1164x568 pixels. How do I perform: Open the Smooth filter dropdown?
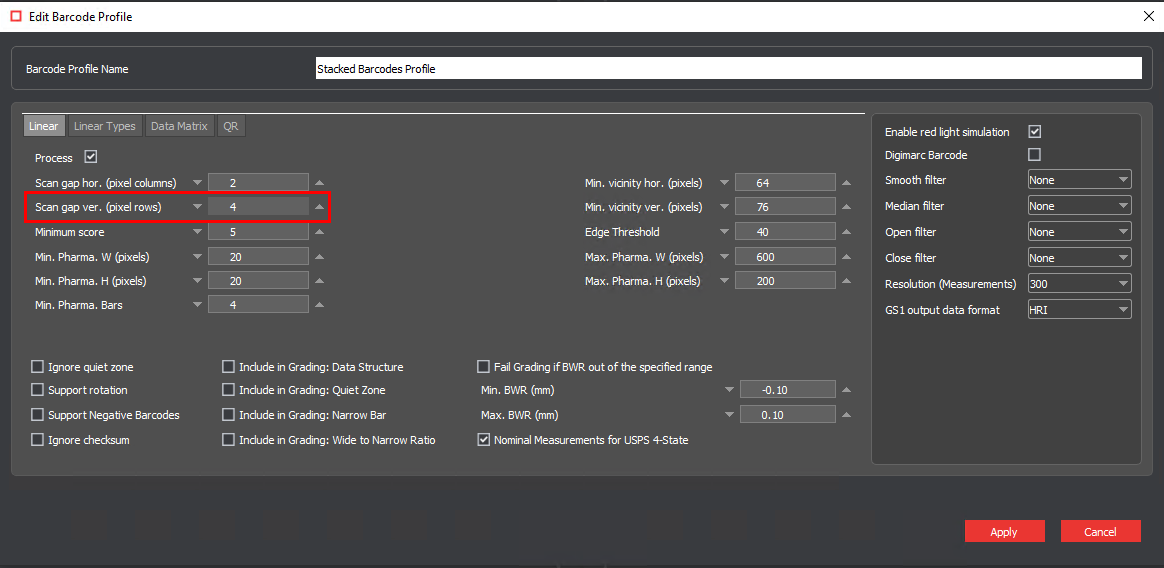(1079, 180)
